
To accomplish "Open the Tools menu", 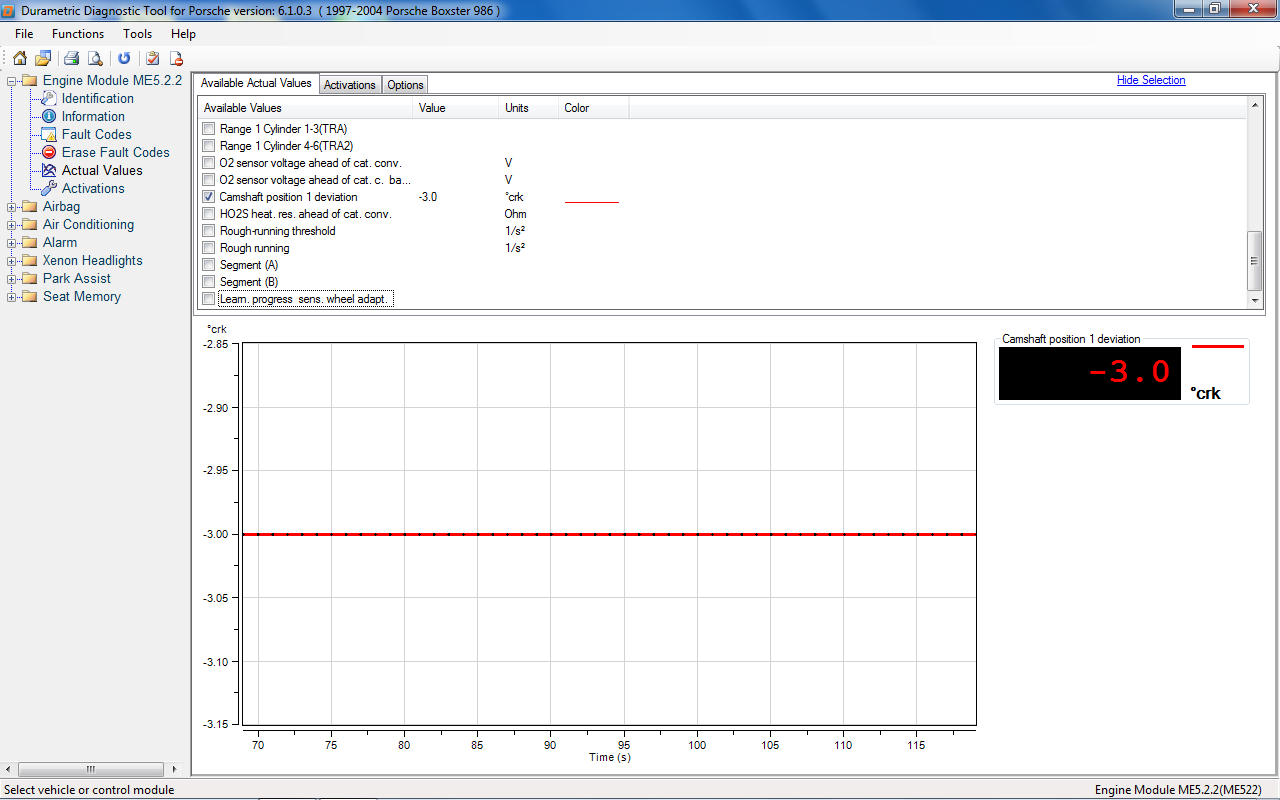I will coord(138,34).
